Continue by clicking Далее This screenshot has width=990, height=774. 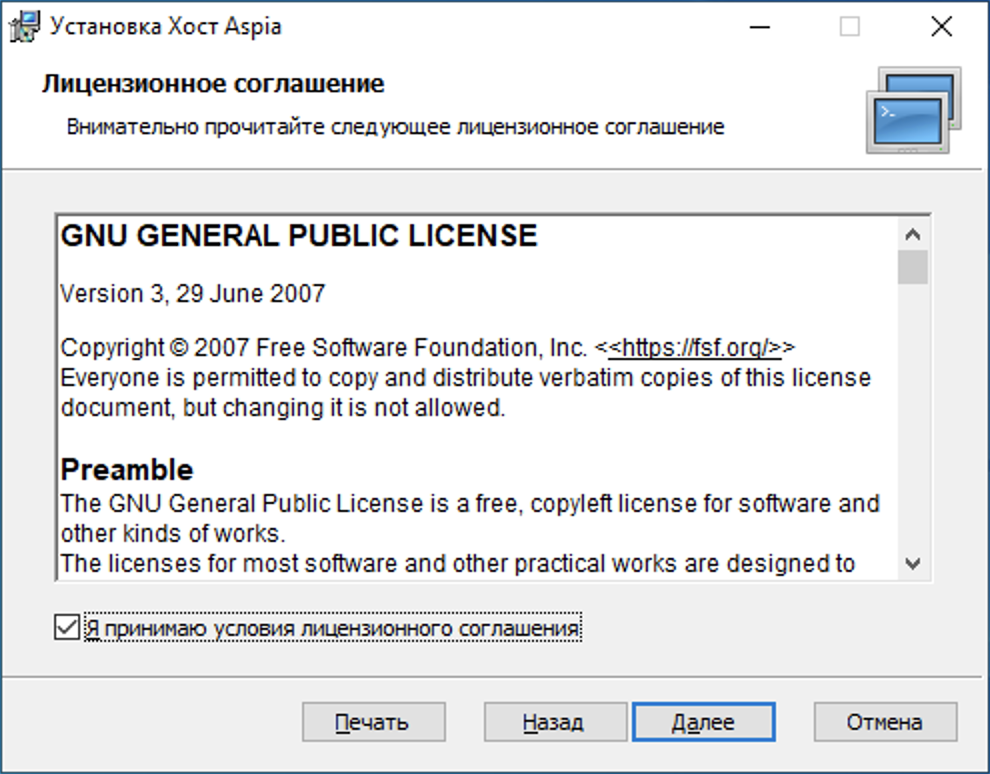point(703,722)
